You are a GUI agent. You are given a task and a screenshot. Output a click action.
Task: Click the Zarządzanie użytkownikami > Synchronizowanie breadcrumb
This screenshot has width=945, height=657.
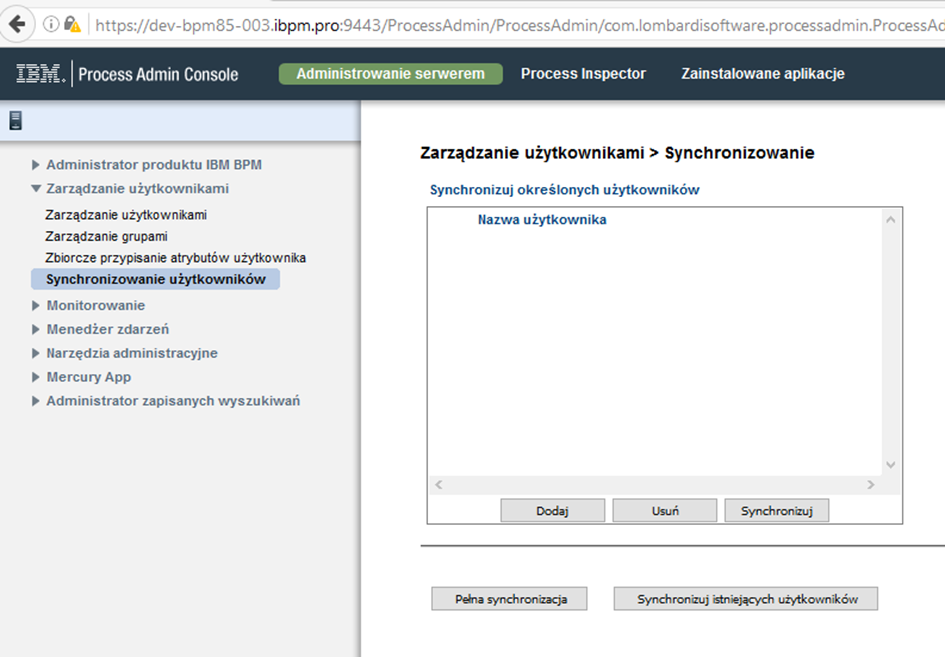point(617,152)
